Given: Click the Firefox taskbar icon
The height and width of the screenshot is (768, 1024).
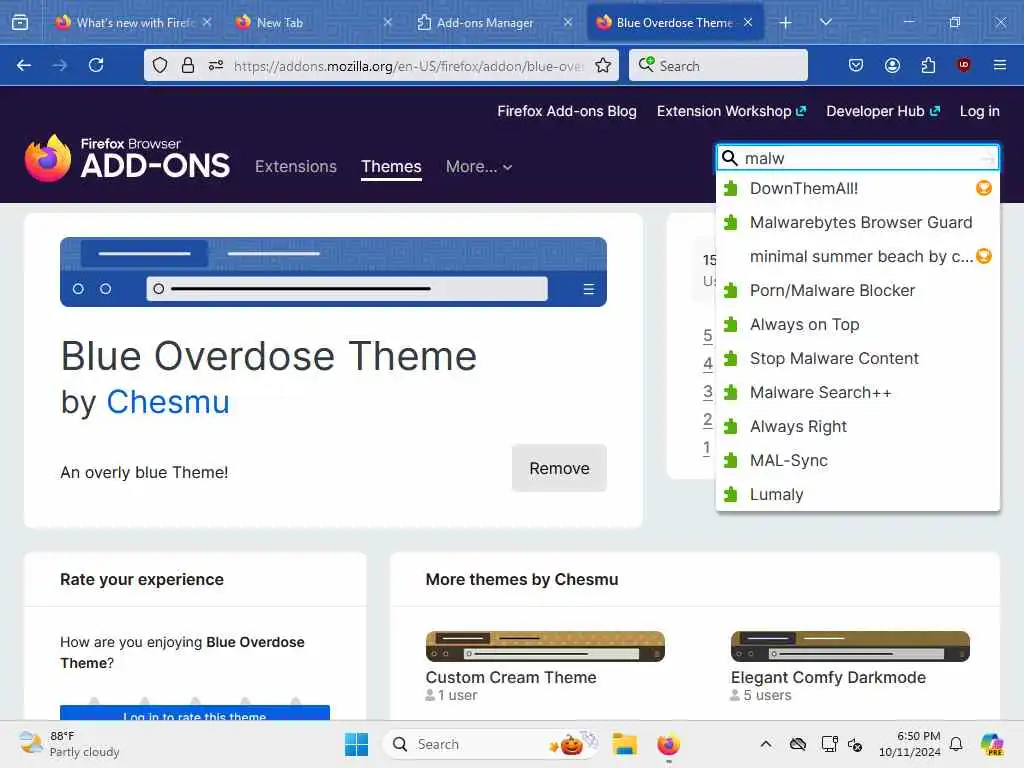Looking at the screenshot, I should 668,744.
